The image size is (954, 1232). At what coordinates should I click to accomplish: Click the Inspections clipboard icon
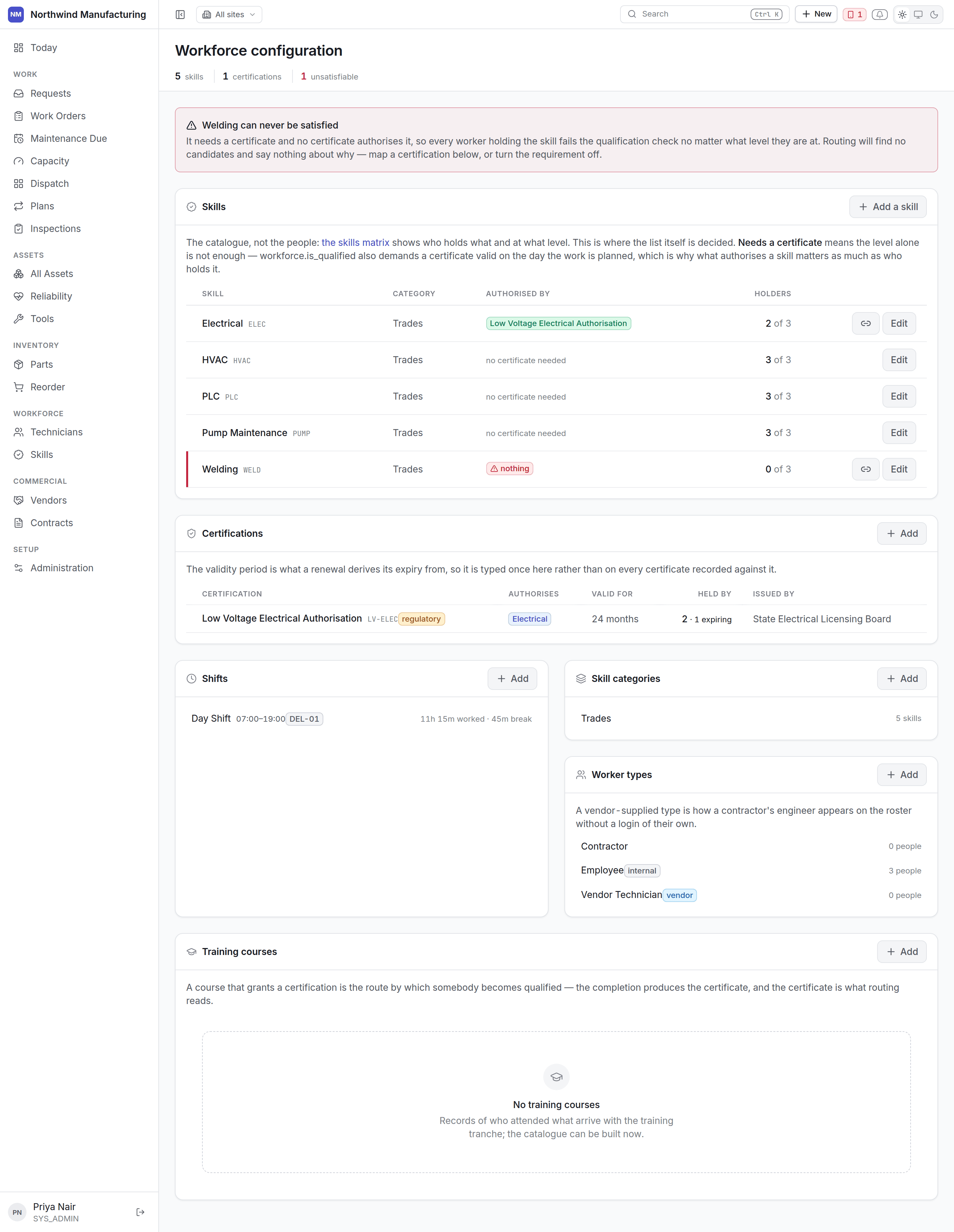[19, 229]
